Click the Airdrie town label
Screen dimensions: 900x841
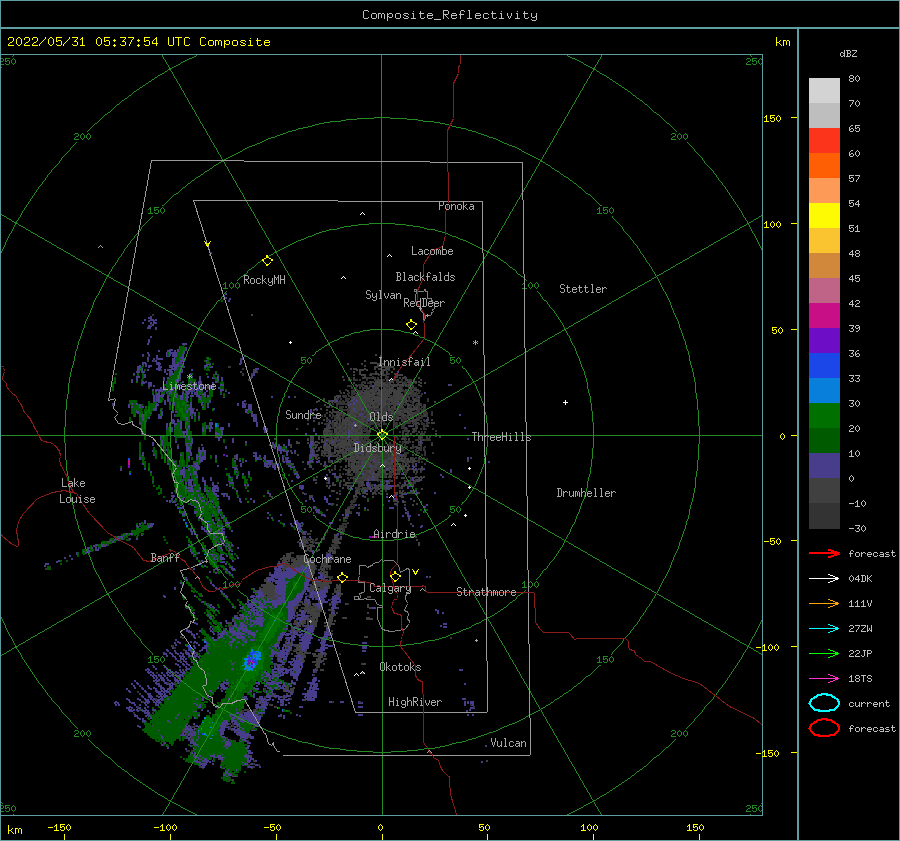394,534
